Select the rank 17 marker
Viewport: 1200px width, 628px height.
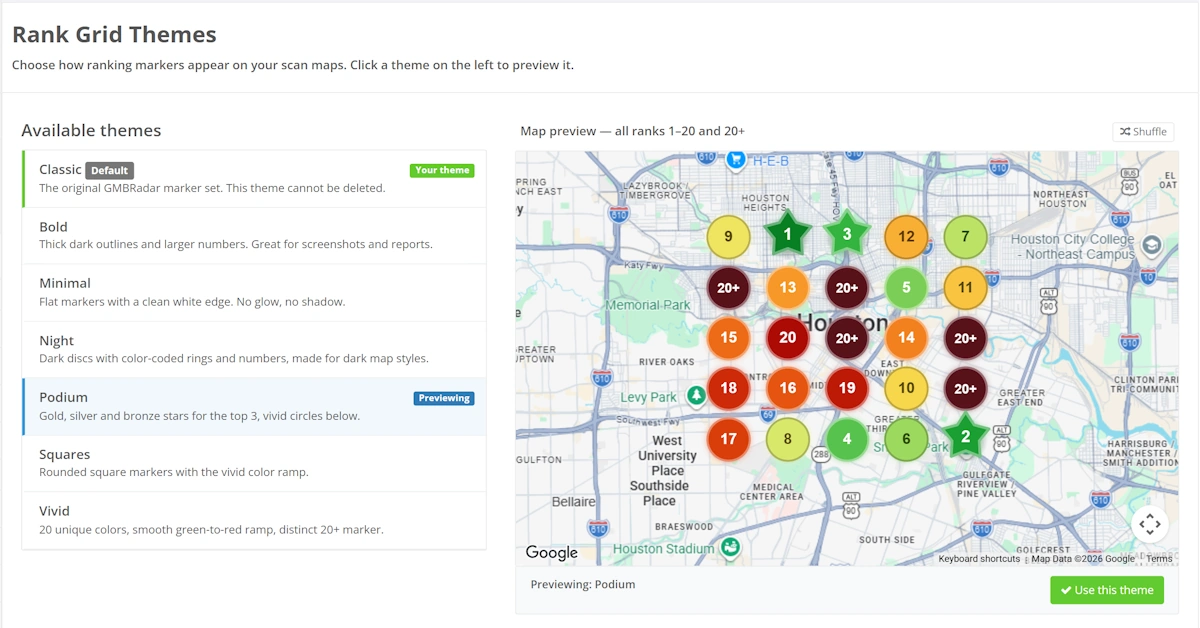[x=729, y=438]
